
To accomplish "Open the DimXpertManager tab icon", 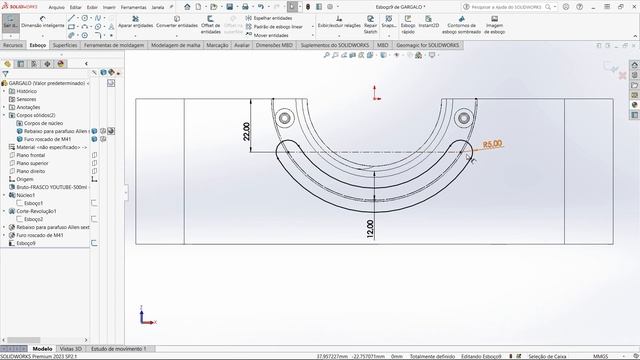I will [x=47, y=64].
